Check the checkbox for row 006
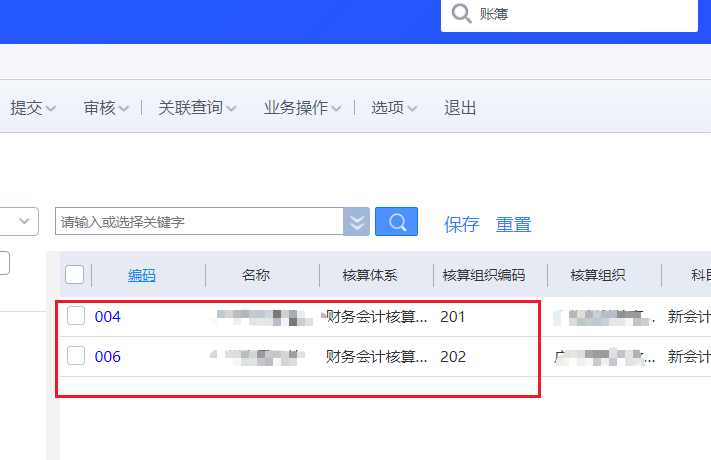Image resolution: width=711 pixels, height=460 pixels. click(76, 356)
